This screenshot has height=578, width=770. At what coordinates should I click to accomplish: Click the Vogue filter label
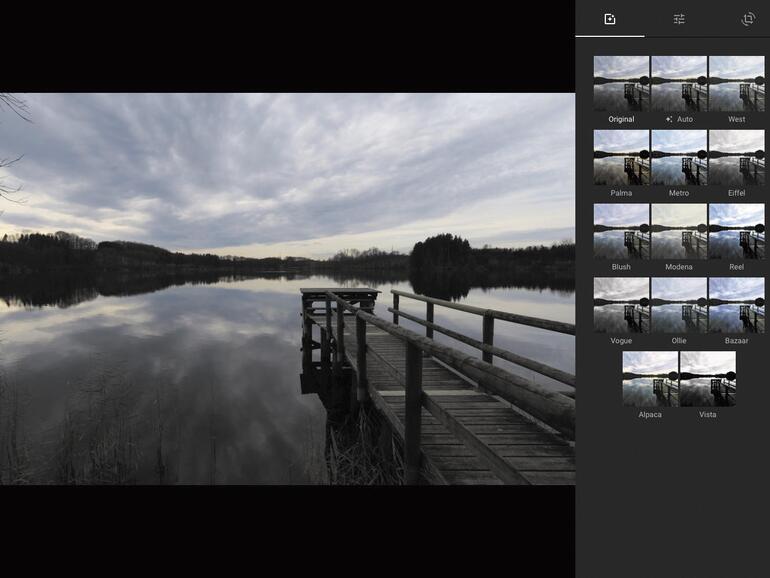coord(621,340)
